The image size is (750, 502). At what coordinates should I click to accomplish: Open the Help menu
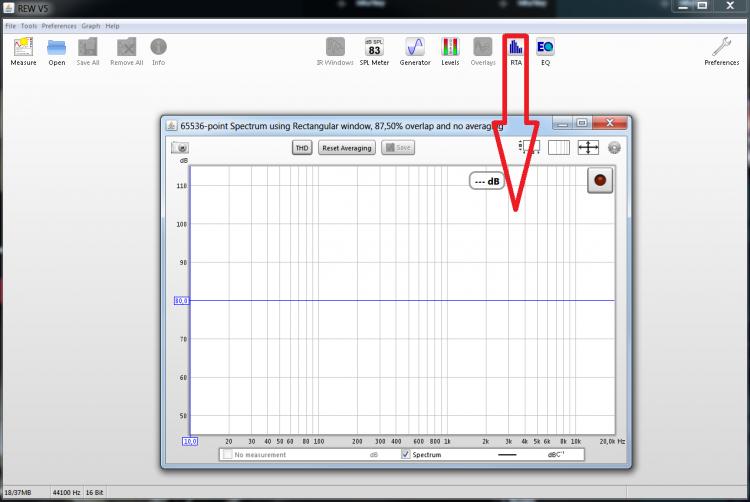tap(112, 26)
